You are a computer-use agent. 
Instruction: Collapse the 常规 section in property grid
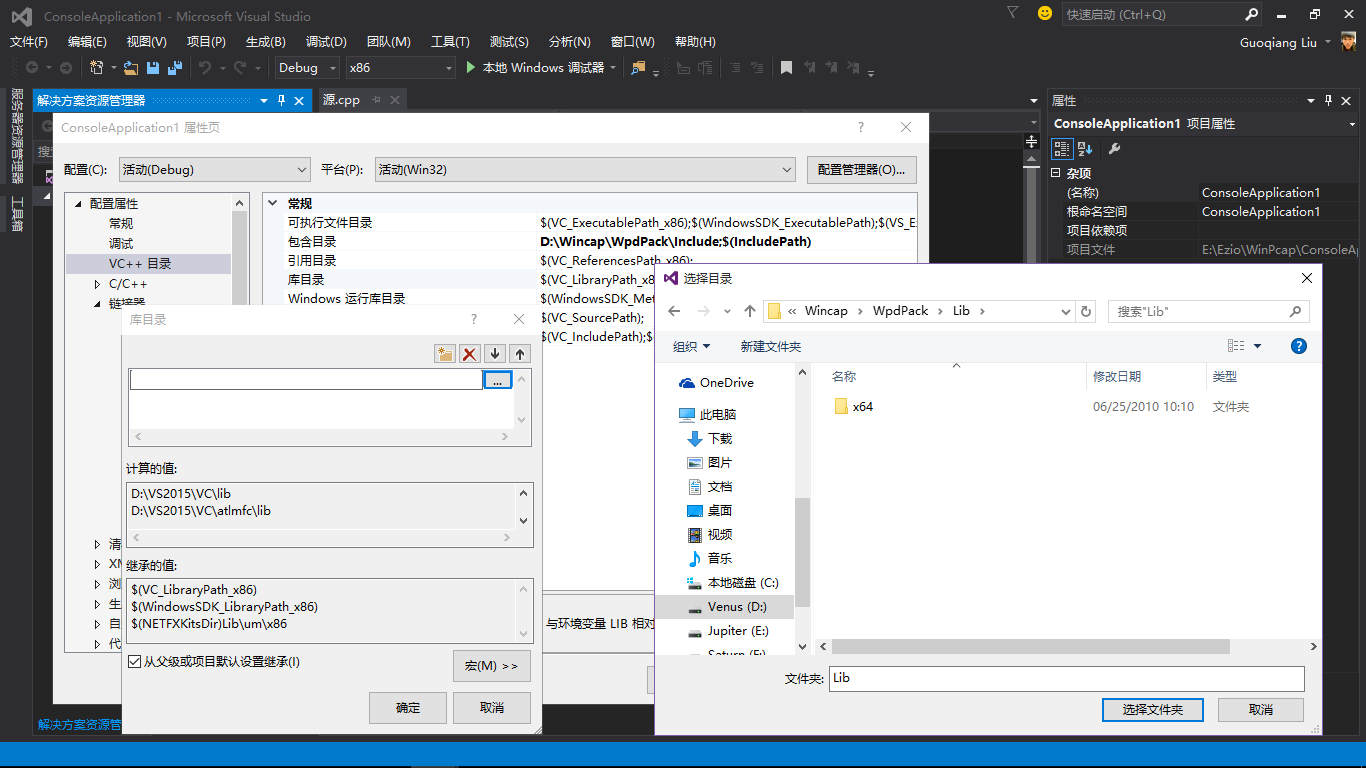(x=272, y=203)
